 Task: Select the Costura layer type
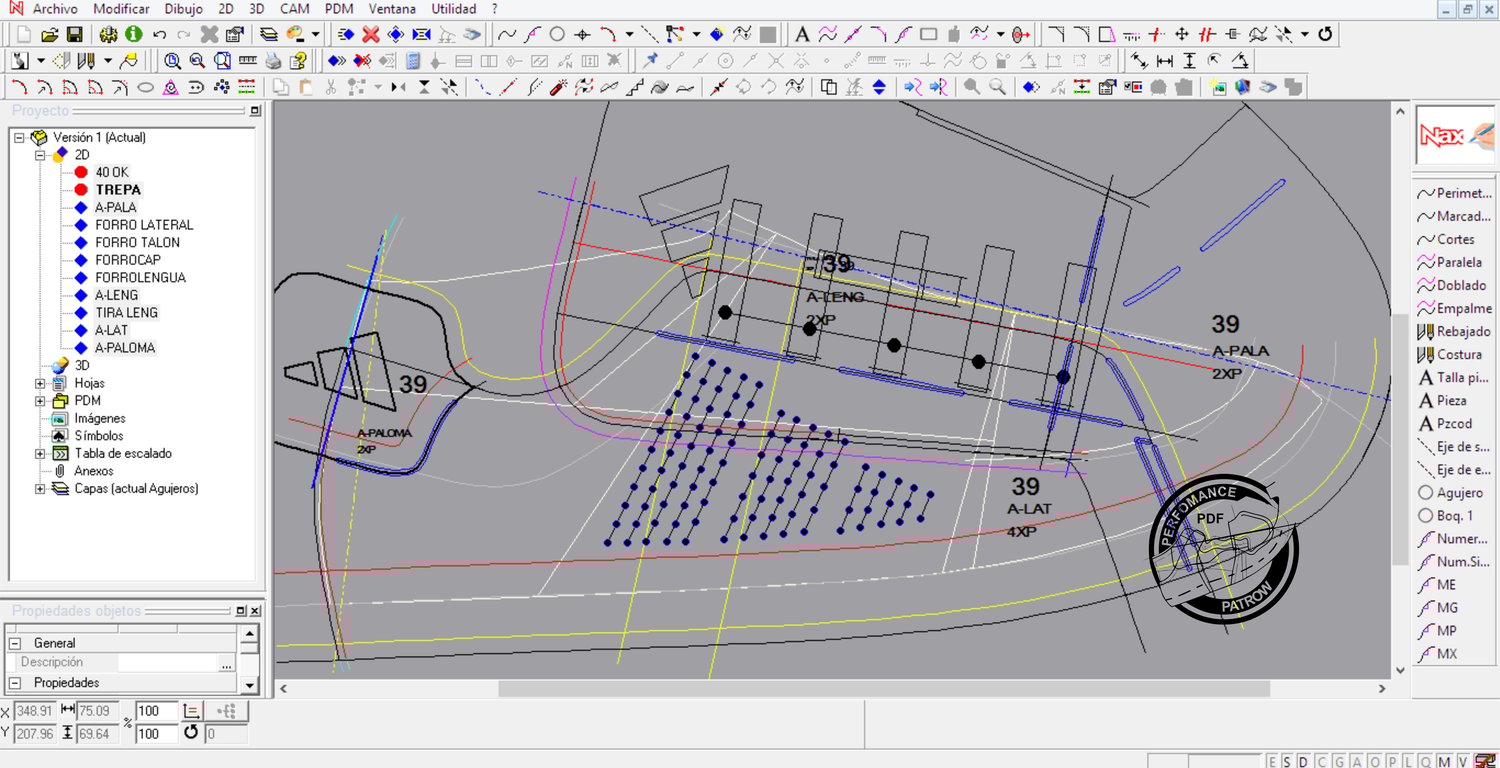pos(1458,354)
